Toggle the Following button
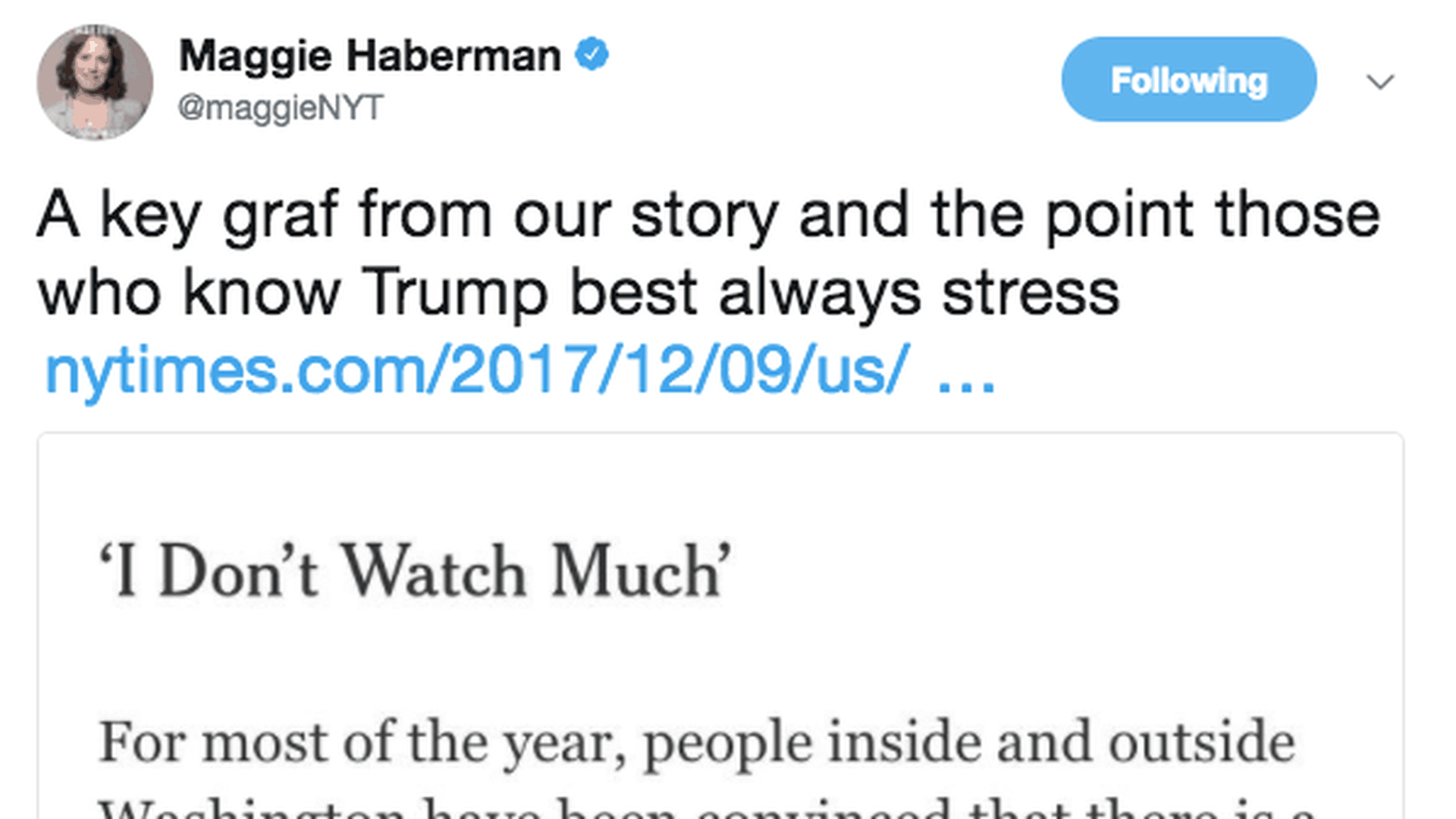Image resolution: width=1456 pixels, height=819 pixels. [x=1188, y=80]
